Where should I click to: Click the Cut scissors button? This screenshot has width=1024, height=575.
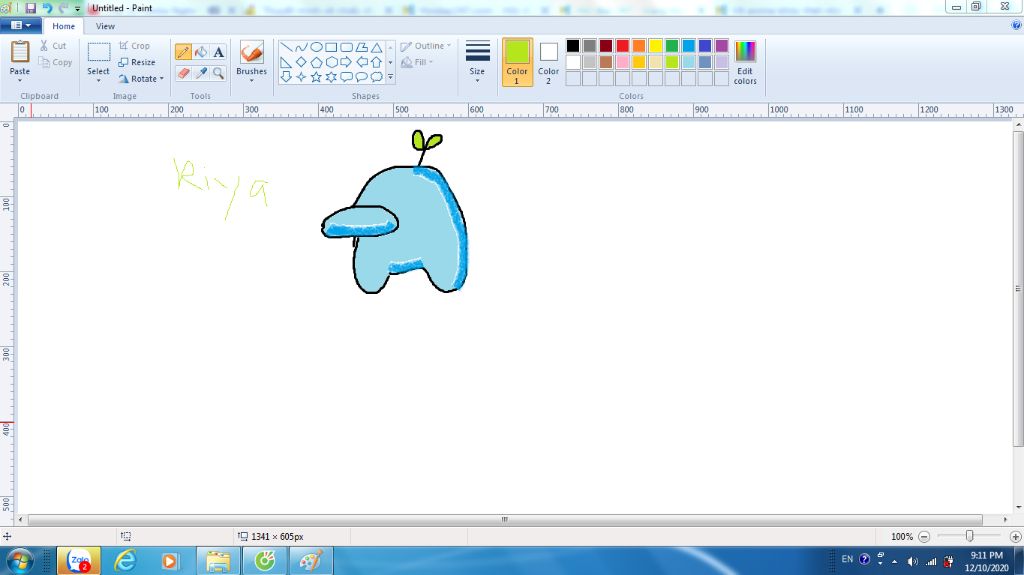click(53, 46)
